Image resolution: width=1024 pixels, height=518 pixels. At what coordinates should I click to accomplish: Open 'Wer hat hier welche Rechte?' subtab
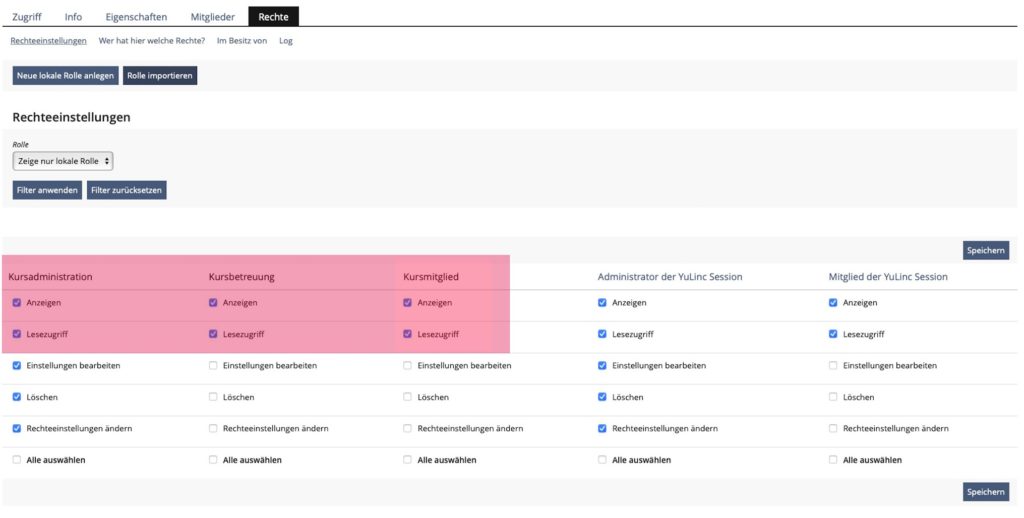coord(151,41)
